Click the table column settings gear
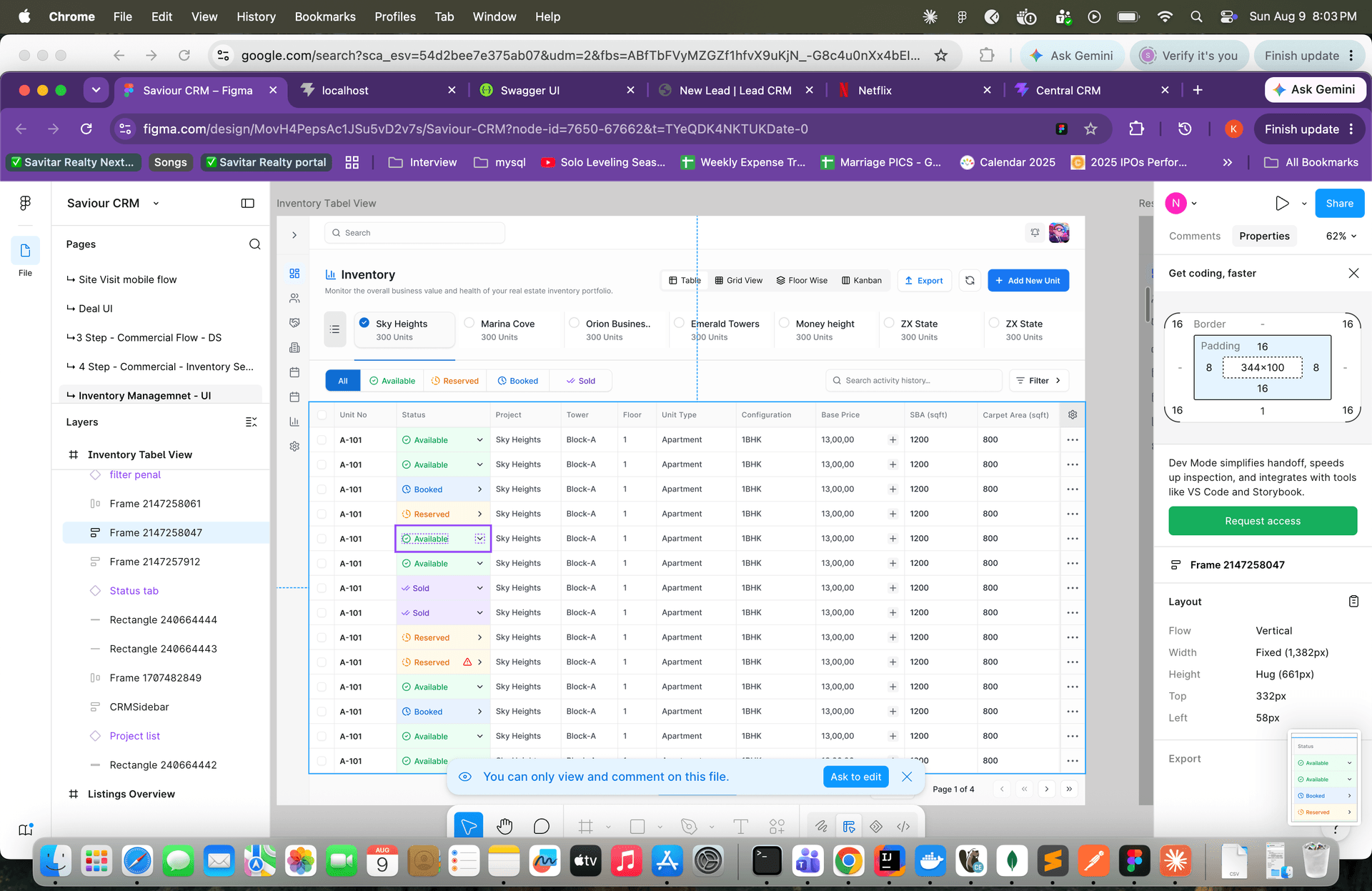The height and width of the screenshot is (891, 1372). click(x=1073, y=414)
